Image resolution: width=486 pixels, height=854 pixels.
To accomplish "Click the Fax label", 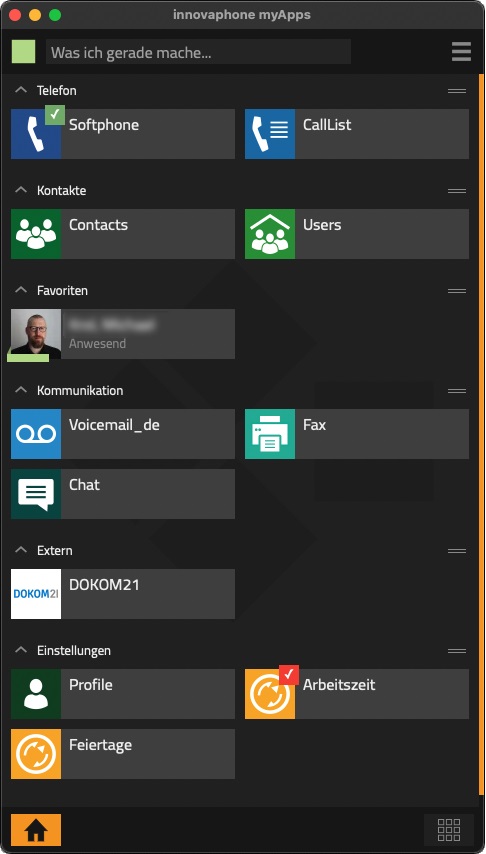I will point(314,425).
